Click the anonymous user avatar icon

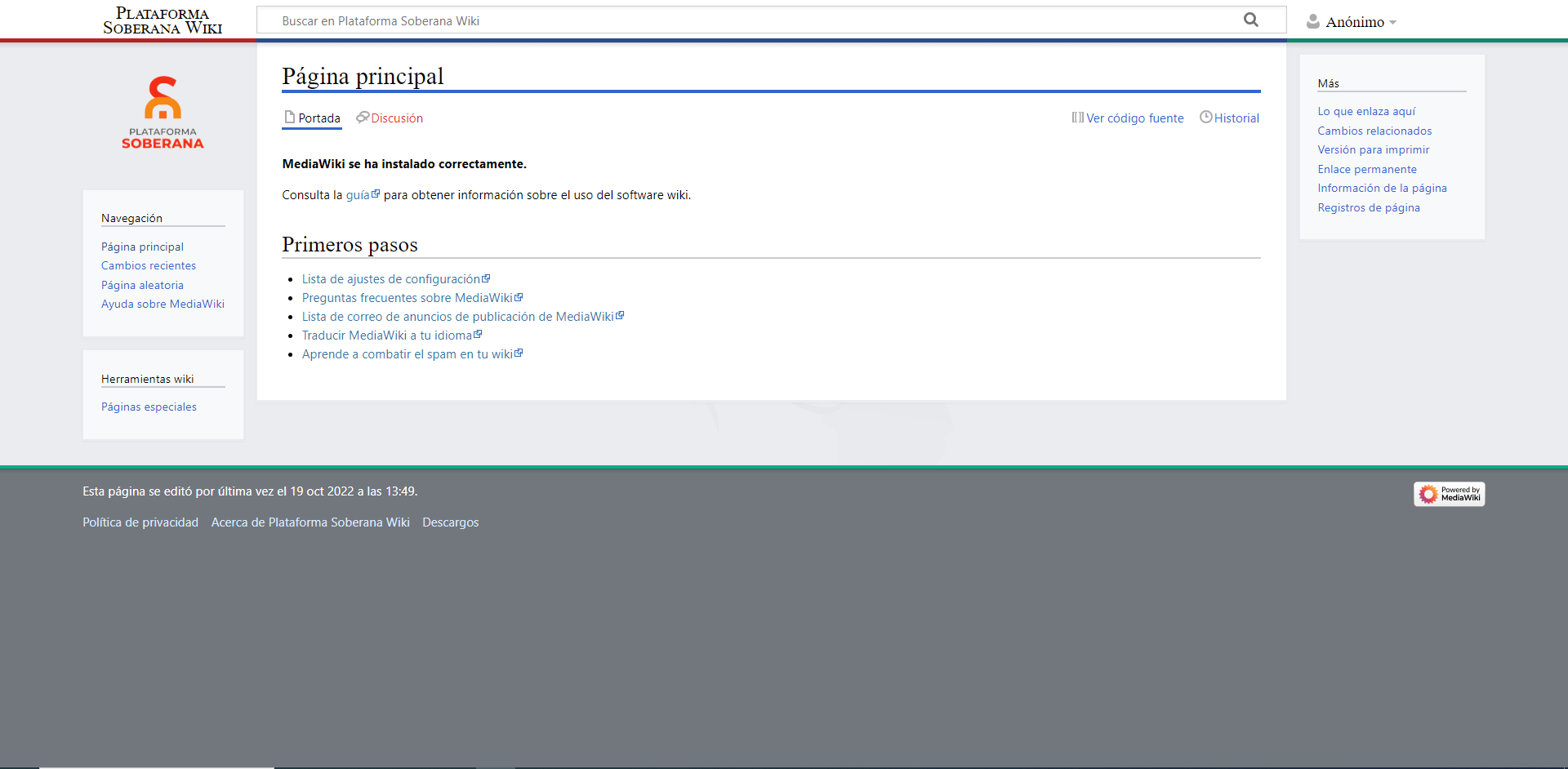click(x=1312, y=22)
